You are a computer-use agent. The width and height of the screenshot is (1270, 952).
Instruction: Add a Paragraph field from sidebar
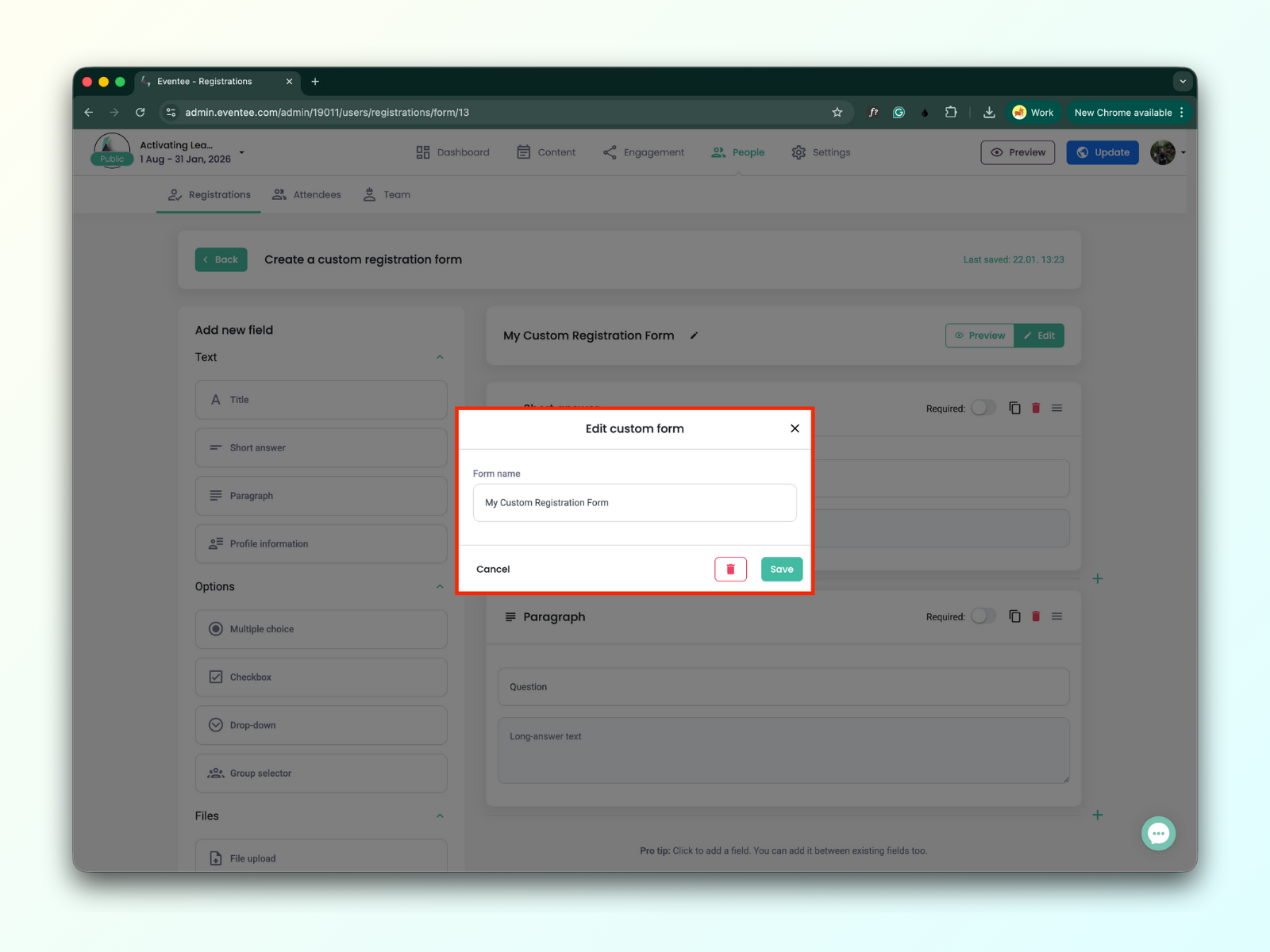click(x=321, y=496)
